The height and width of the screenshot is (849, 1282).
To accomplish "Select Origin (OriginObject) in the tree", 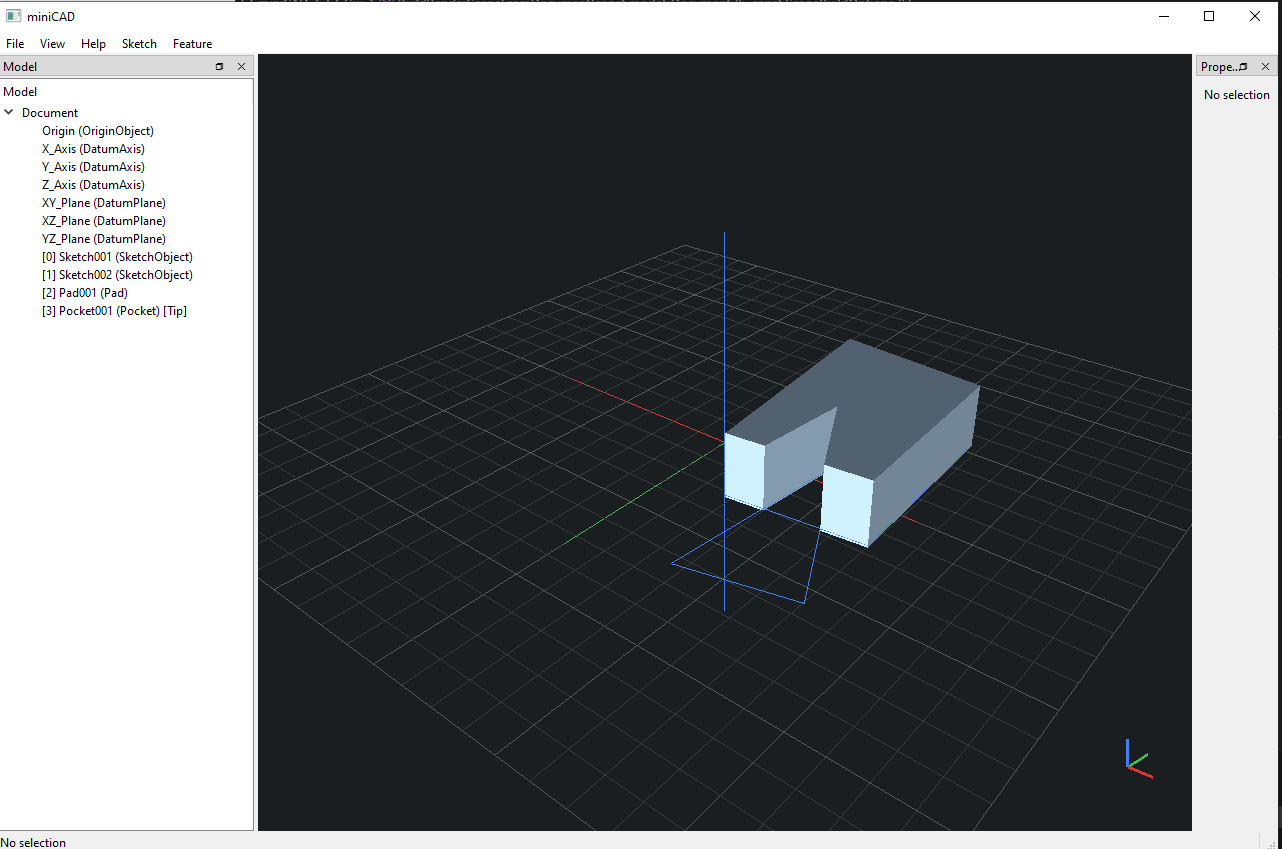I will [x=98, y=131].
